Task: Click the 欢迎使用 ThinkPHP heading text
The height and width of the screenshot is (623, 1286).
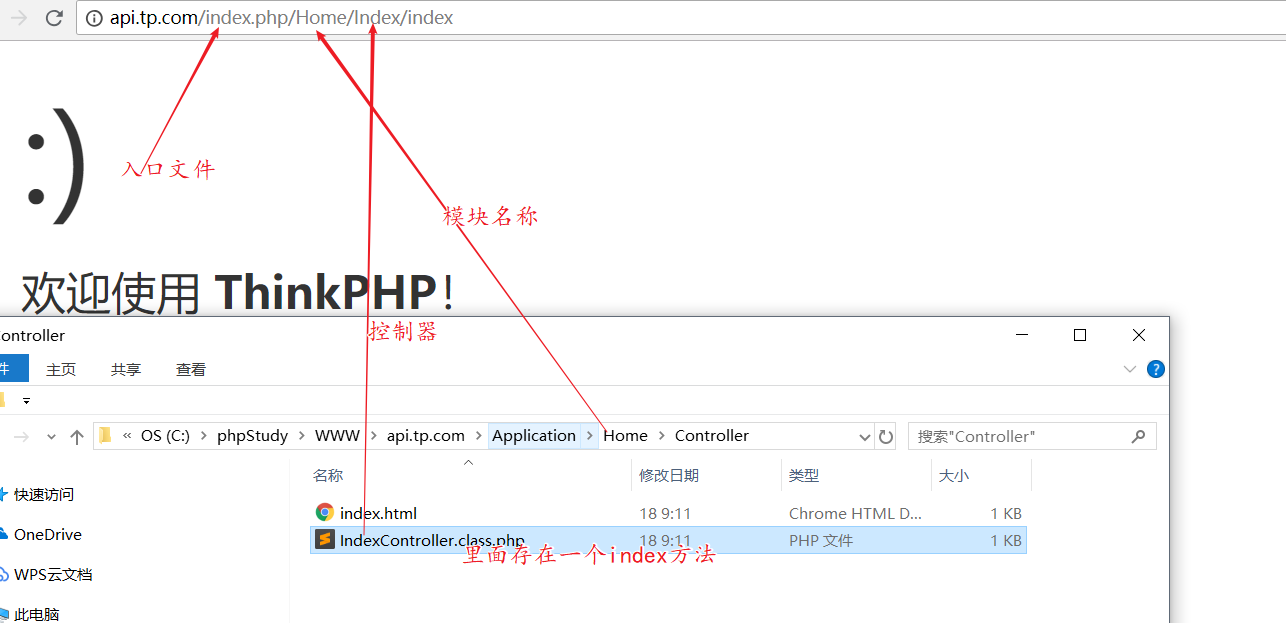Action: click(238, 292)
